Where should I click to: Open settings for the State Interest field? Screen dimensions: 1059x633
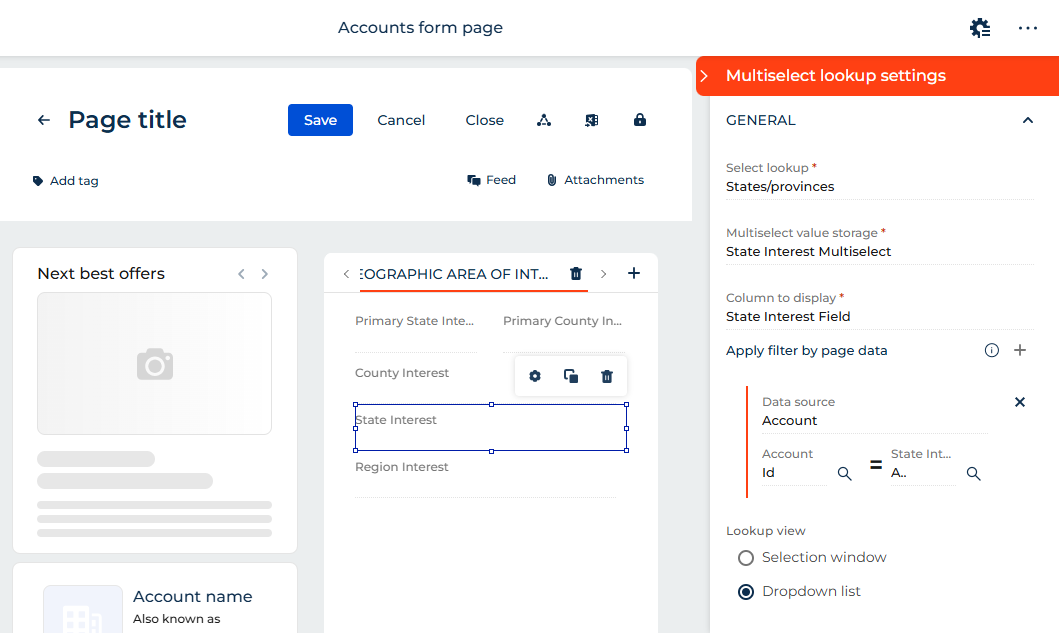535,376
